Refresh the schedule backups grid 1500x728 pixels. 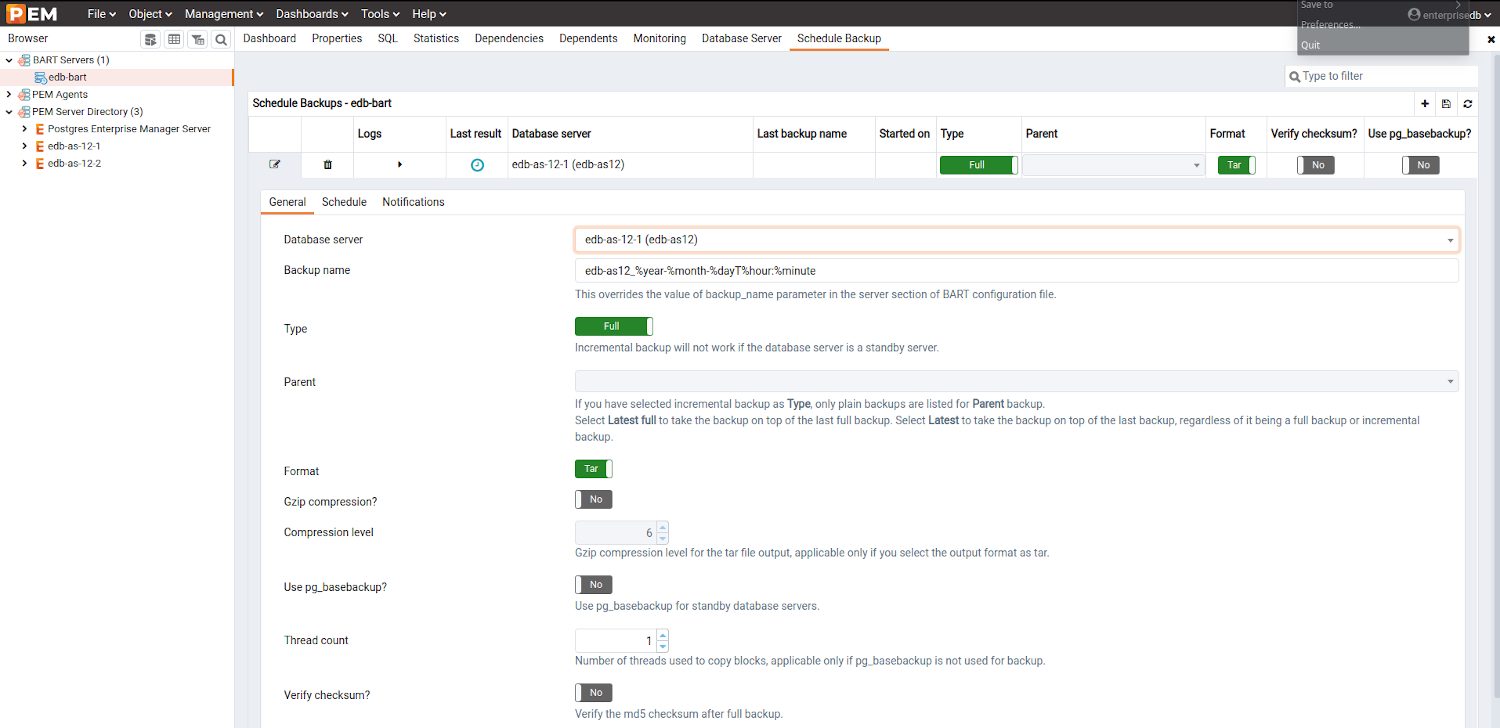click(1467, 103)
